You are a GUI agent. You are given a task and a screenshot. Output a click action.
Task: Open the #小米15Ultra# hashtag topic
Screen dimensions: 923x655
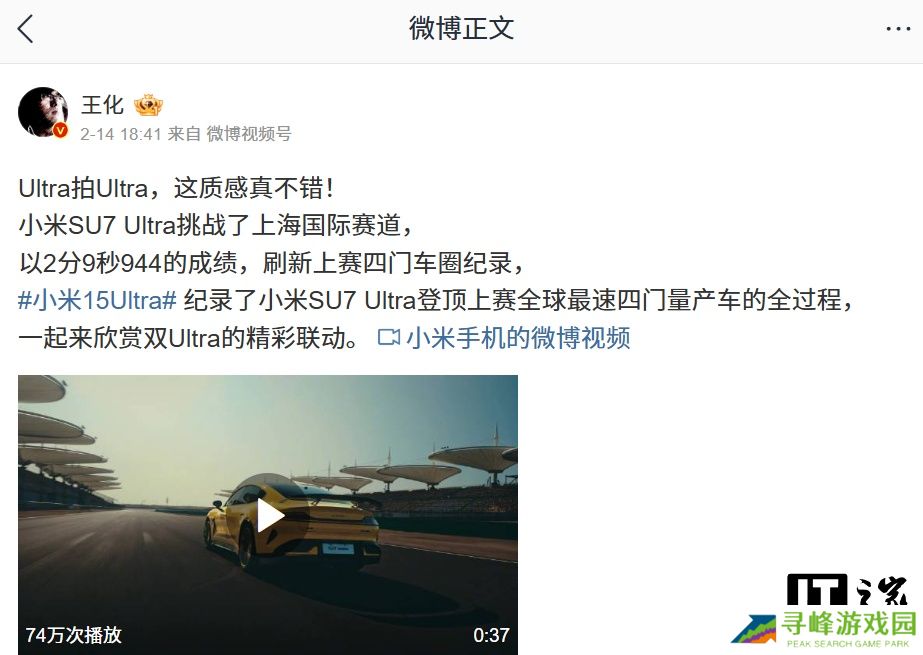pos(97,301)
